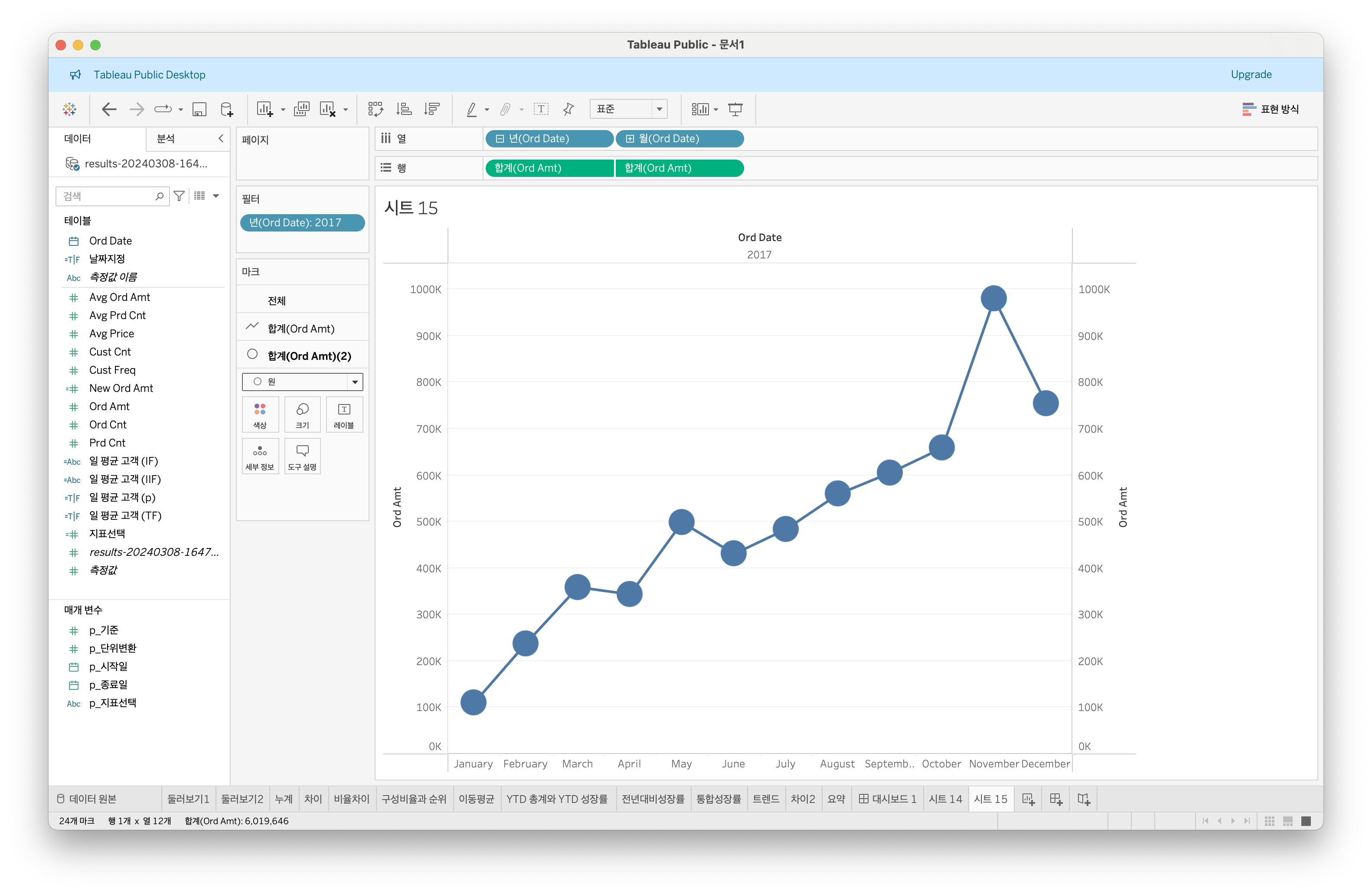Image resolution: width=1372 pixels, height=894 pixels.
Task: Open the 표현 방식 Show Me panel
Action: 1271,109
